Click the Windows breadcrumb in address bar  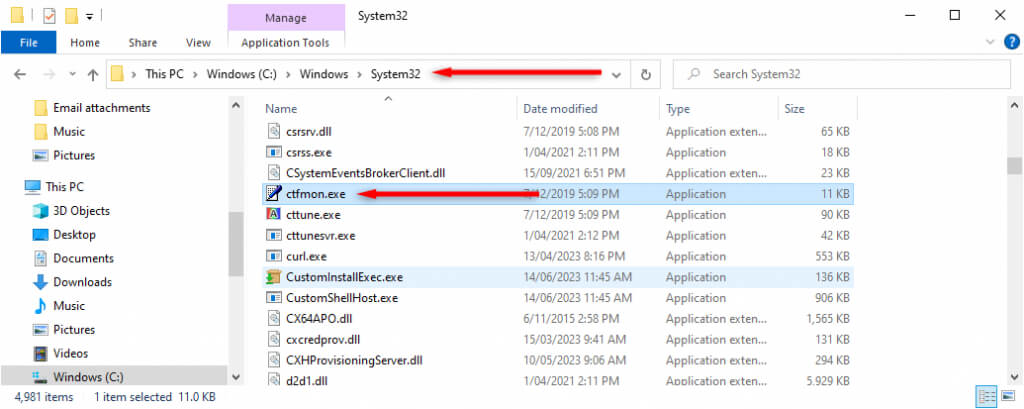[324, 75]
